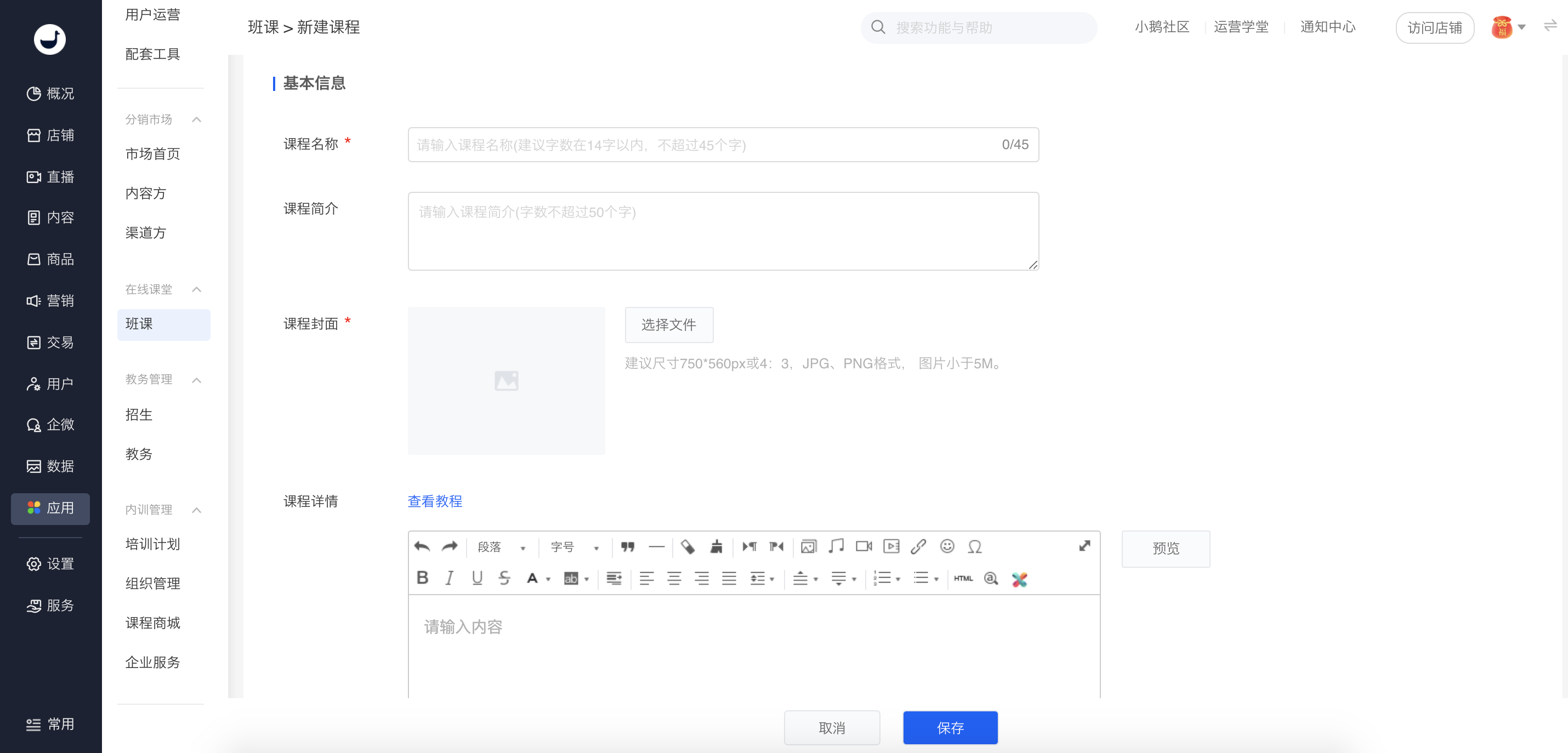The width and height of the screenshot is (1568, 753).
Task: Insert a blockquote with the quote icon
Action: tap(628, 546)
